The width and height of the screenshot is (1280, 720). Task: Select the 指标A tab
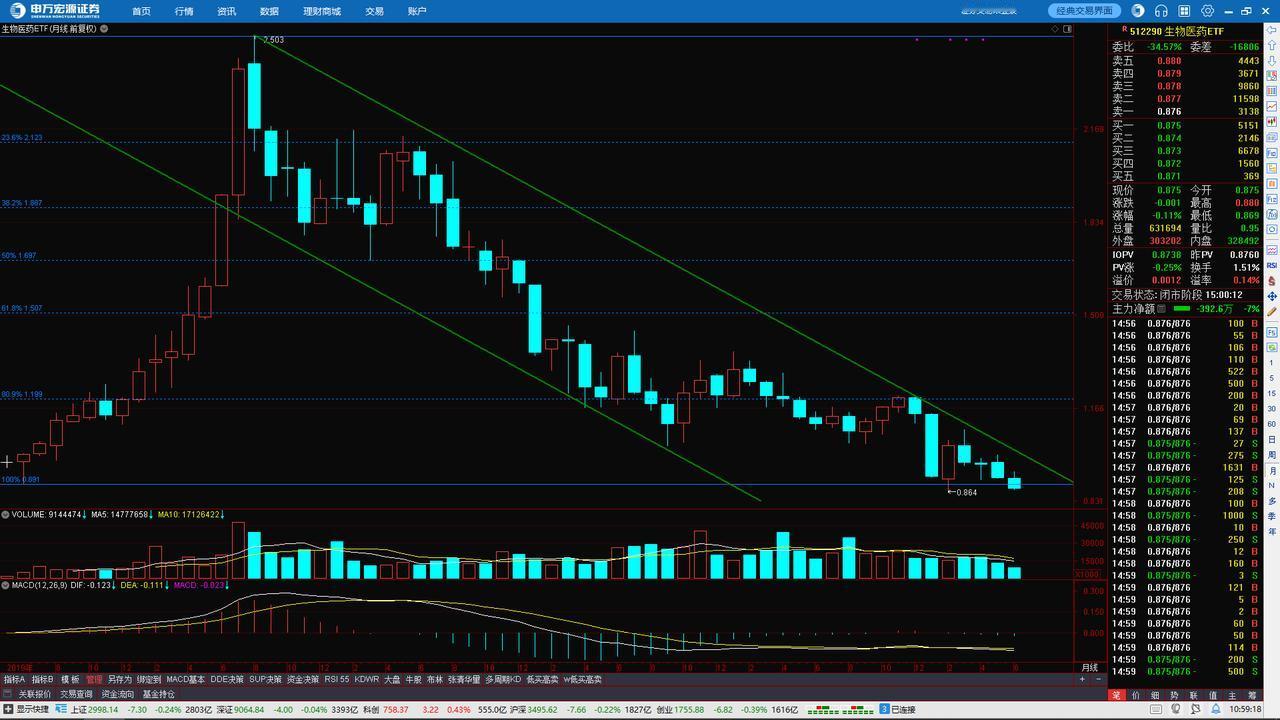click(14, 679)
